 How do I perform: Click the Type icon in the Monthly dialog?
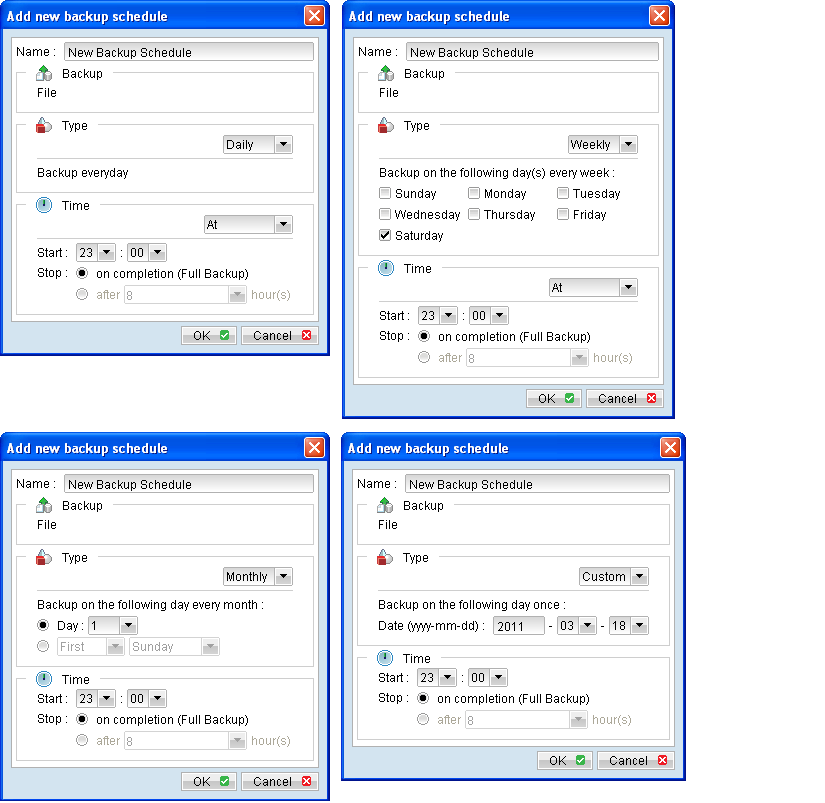43,556
